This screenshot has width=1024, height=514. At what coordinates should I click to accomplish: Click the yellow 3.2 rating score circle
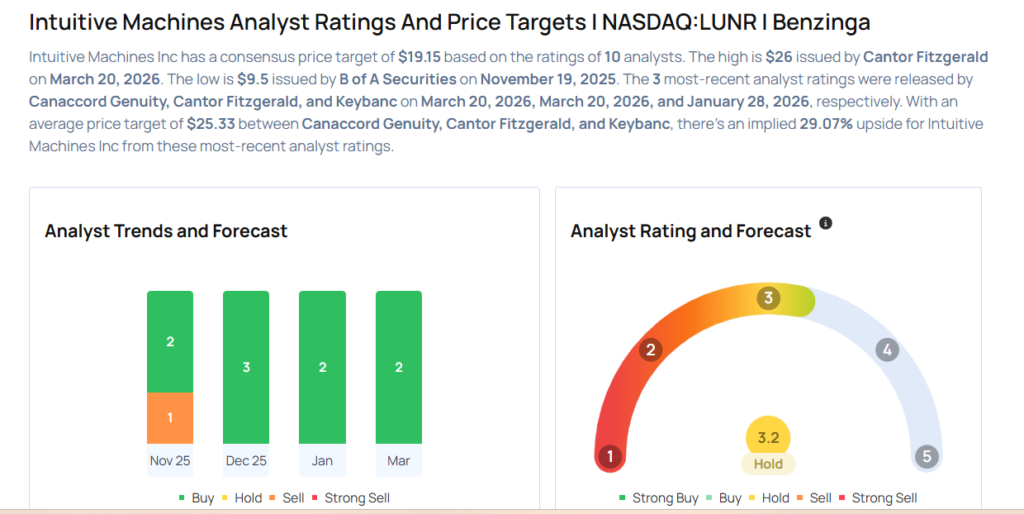768,437
